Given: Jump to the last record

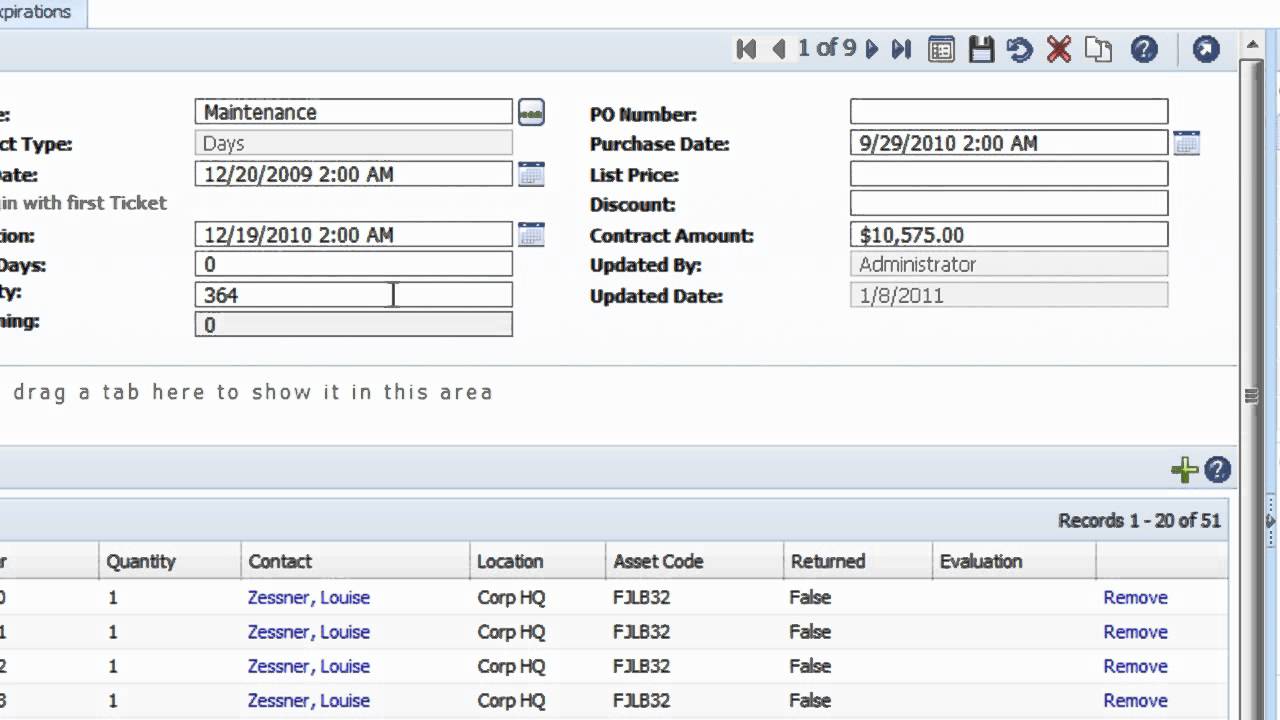Looking at the screenshot, I should point(901,49).
